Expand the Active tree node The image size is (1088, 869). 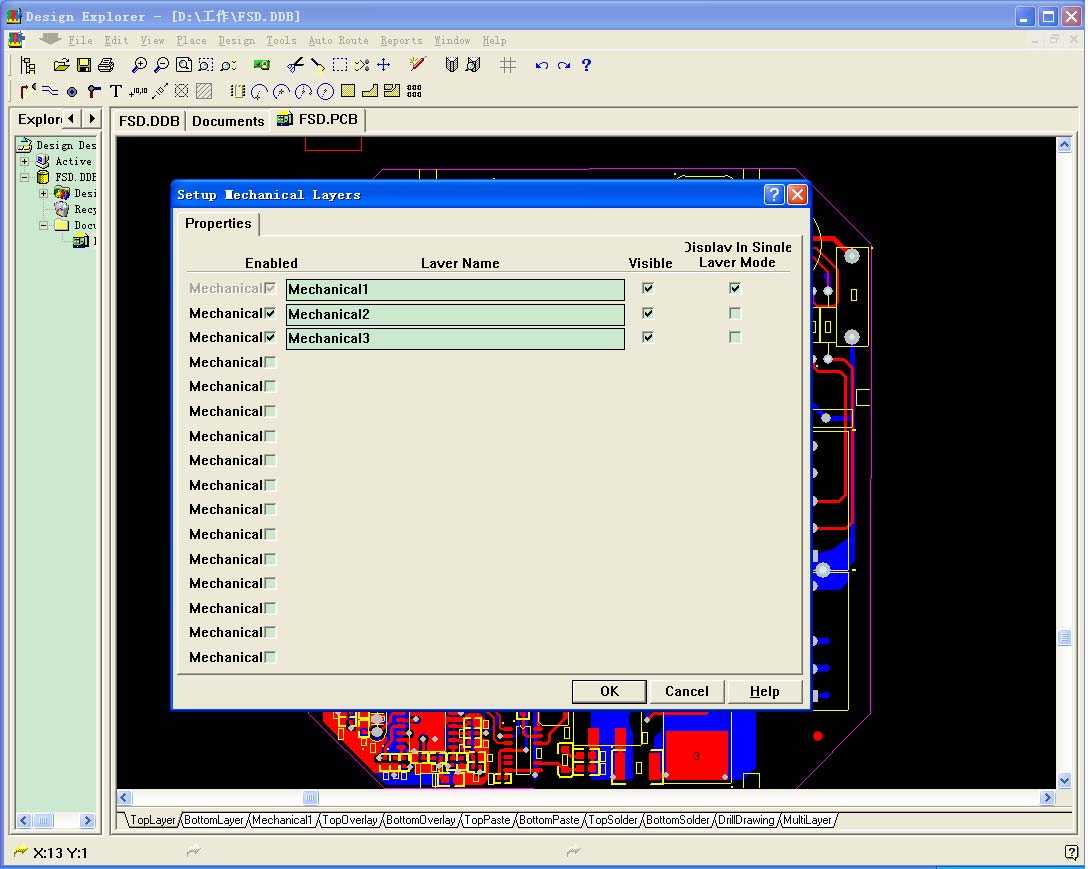tap(24, 161)
